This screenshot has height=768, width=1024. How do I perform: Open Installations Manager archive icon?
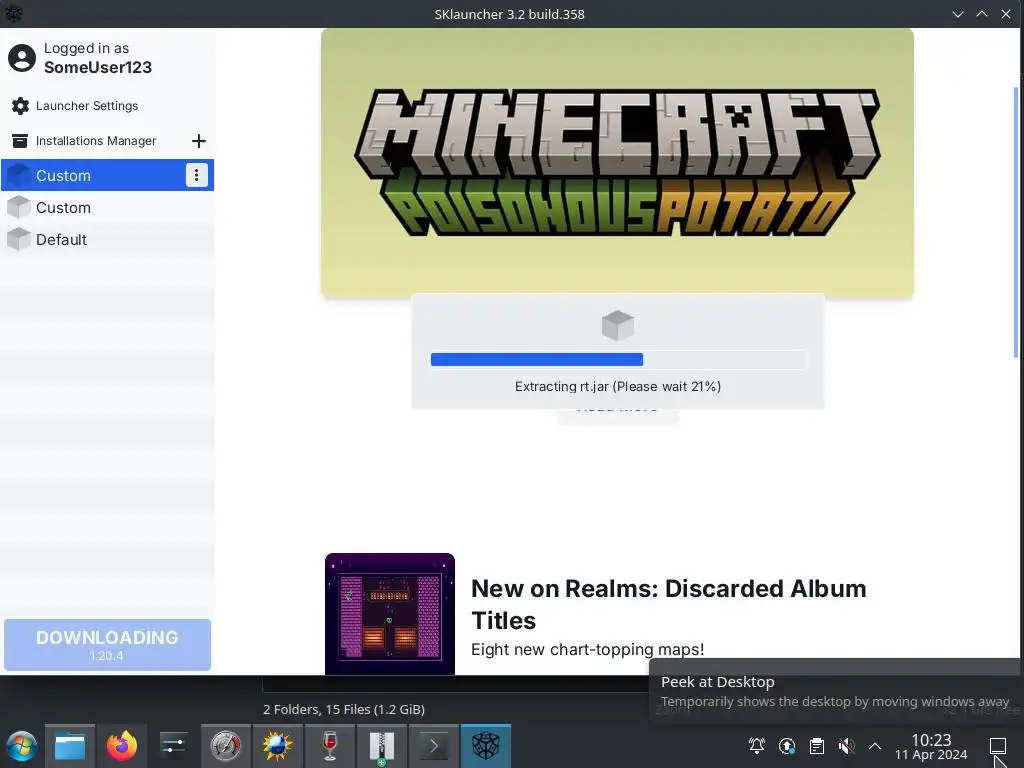[x=20, y=141]
